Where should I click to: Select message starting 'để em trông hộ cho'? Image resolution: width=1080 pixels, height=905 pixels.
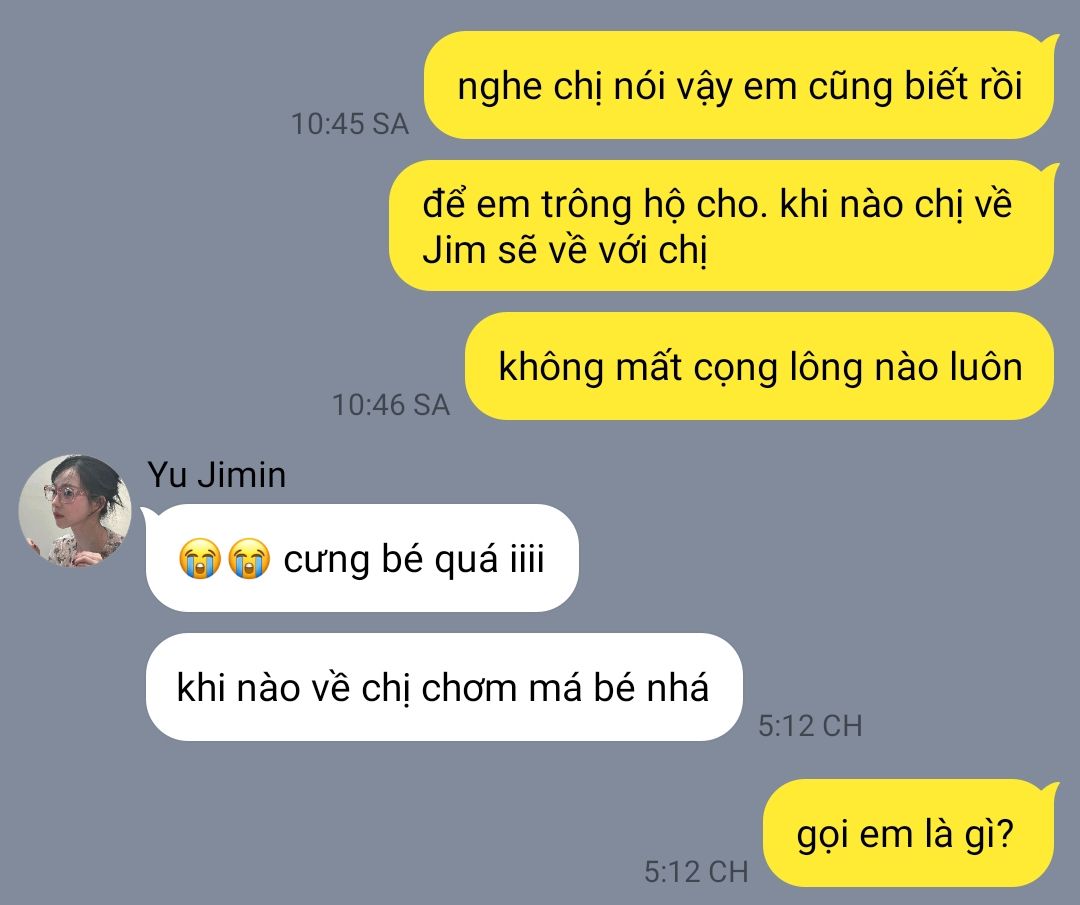click(722, 226)
